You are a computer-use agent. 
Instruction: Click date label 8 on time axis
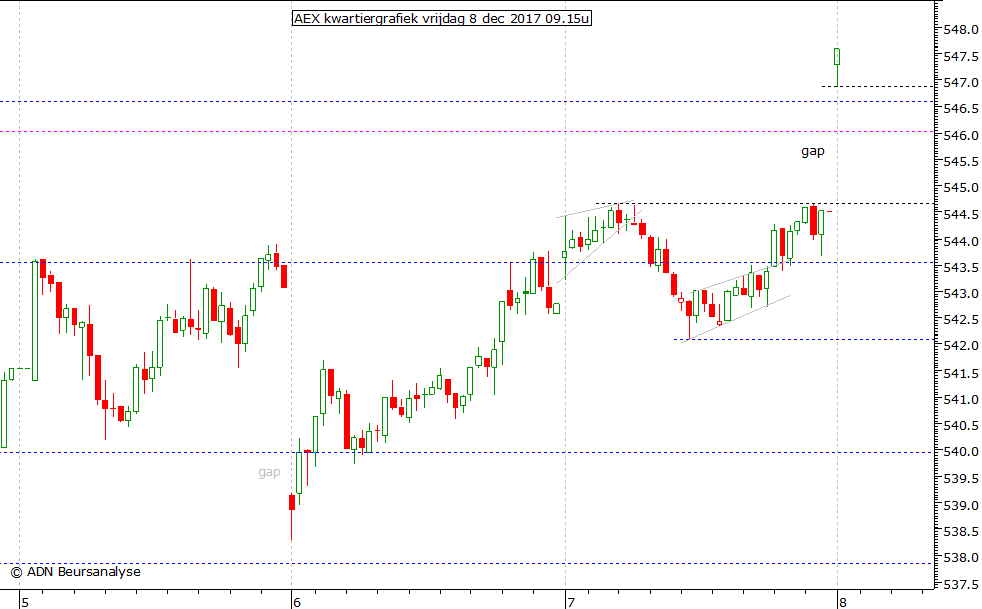click(842, 603)
